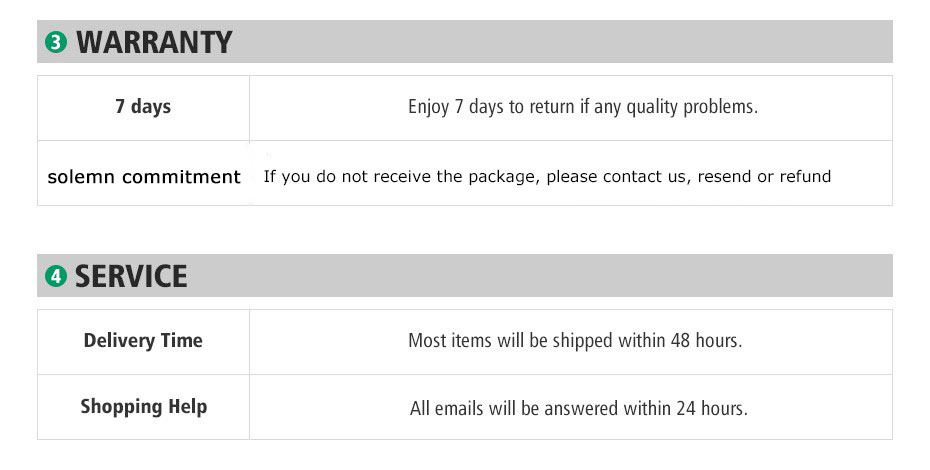Click the "solemn commitment" row label
The height and width of the screenshot is (470, 930).
pyautogui.click(x=144, y=177)
